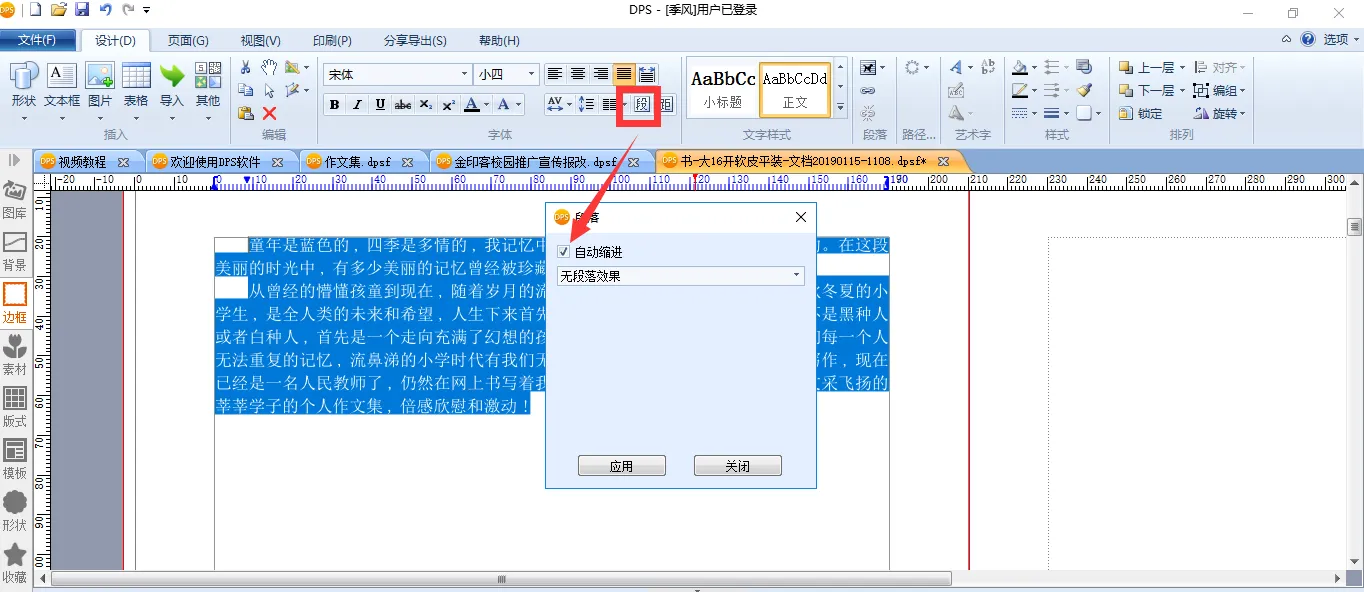Screen dimensions: 1364x592
Task: Undo the last action
Action: click(105, 10)
